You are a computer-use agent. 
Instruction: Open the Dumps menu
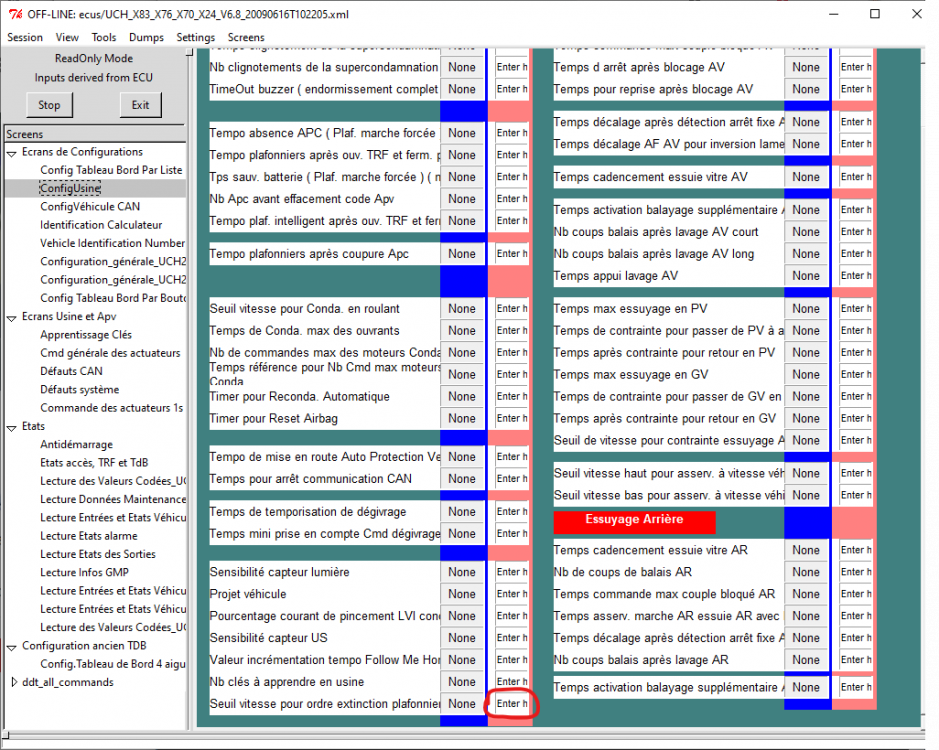[x=146, y=37]
